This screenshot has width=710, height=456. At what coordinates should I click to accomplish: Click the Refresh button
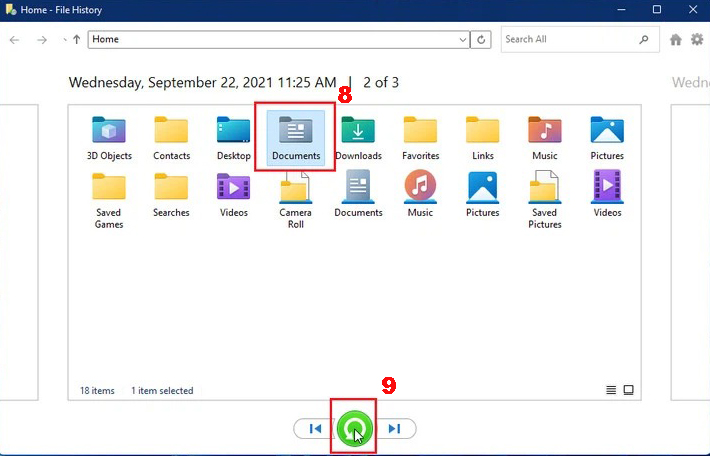[481, 40]
